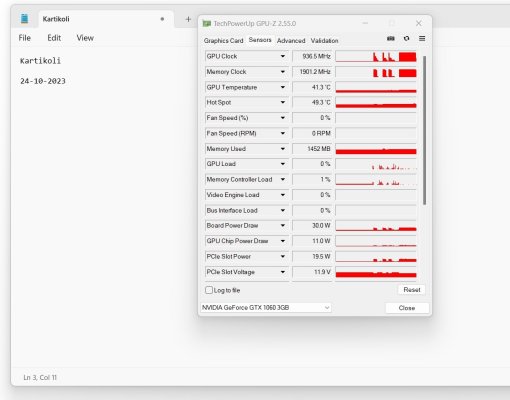Expand the Board Power Draw dropdown

point(283,226)
